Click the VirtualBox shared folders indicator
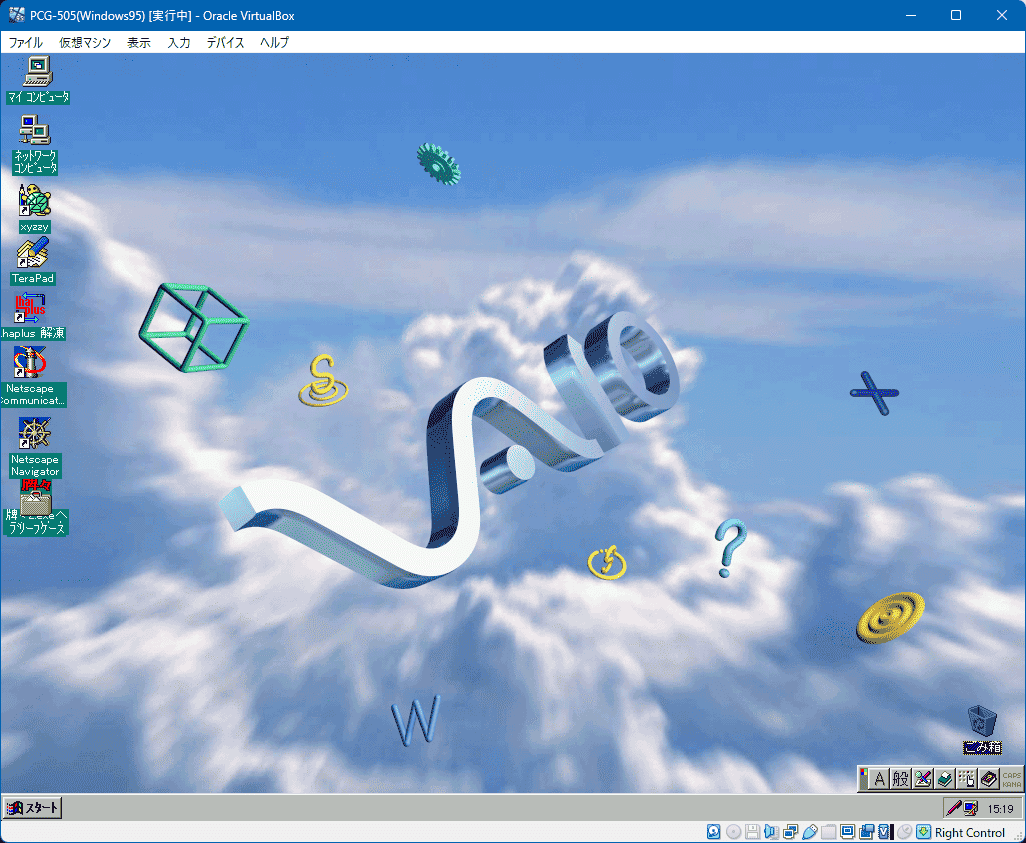Image resolution: width=1026 pixels, height=843 pixels. (828, 832)
